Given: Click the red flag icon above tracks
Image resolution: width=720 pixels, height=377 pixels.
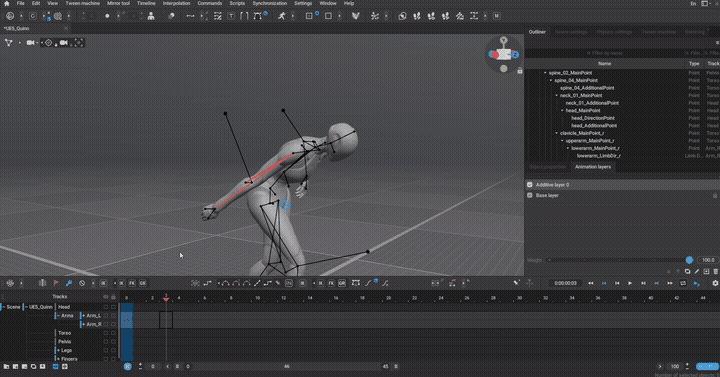Looking at the screenshot, I should [56, 283].
